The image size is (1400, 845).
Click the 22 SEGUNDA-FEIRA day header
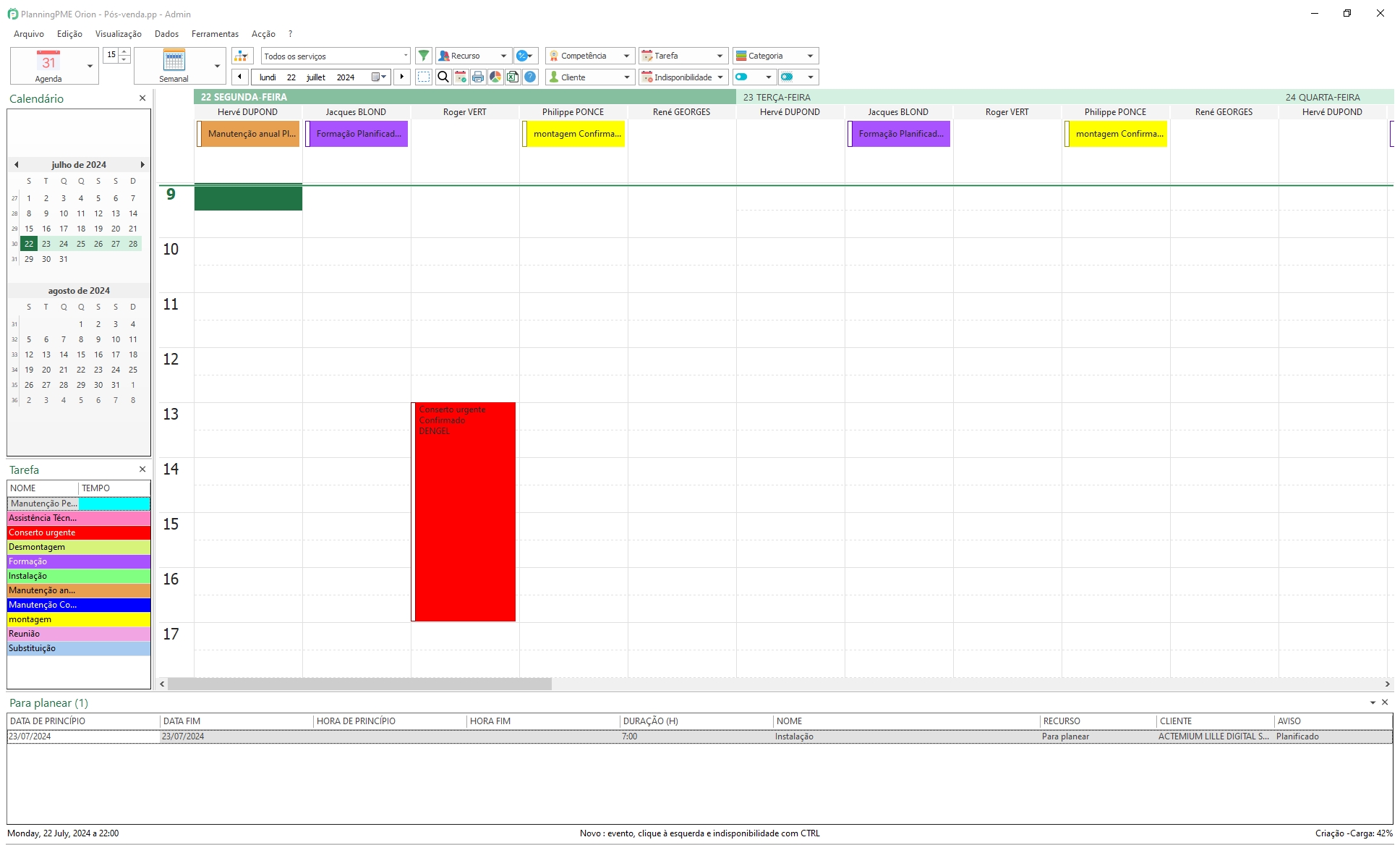(x=464, y=97)
